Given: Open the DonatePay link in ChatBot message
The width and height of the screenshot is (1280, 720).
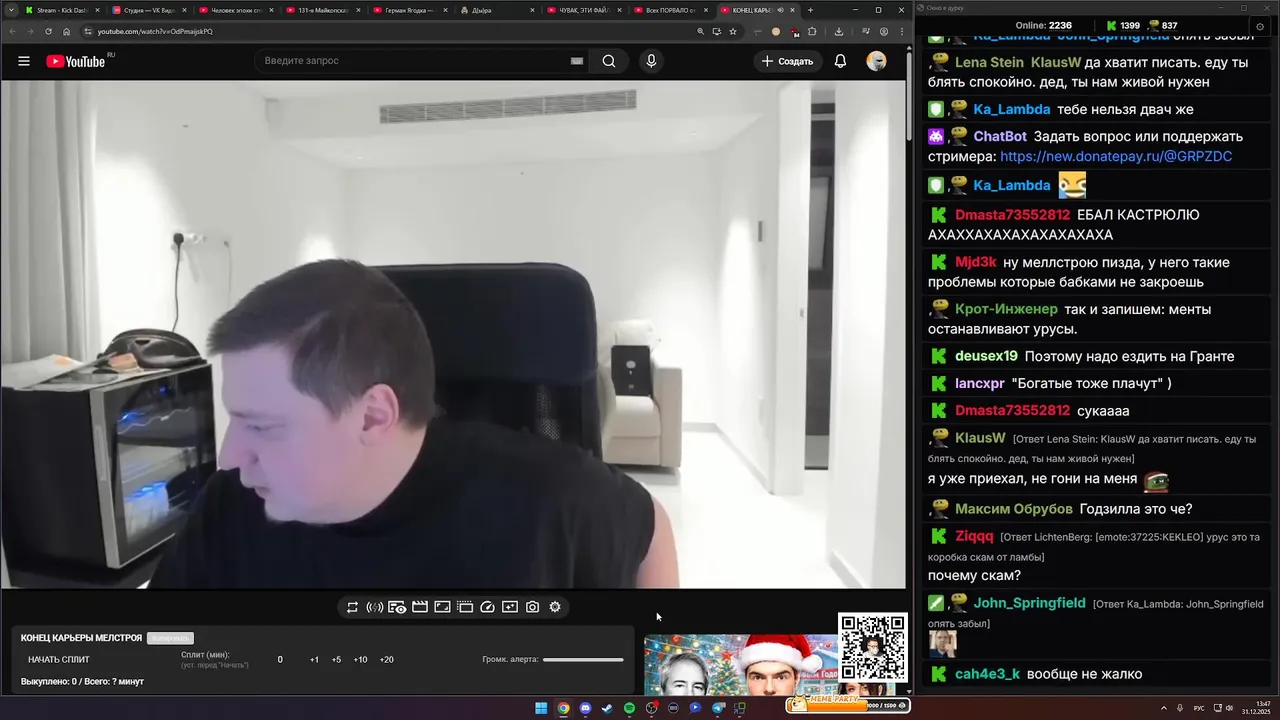Looking at the screenshot, I should coord(1116,157).
